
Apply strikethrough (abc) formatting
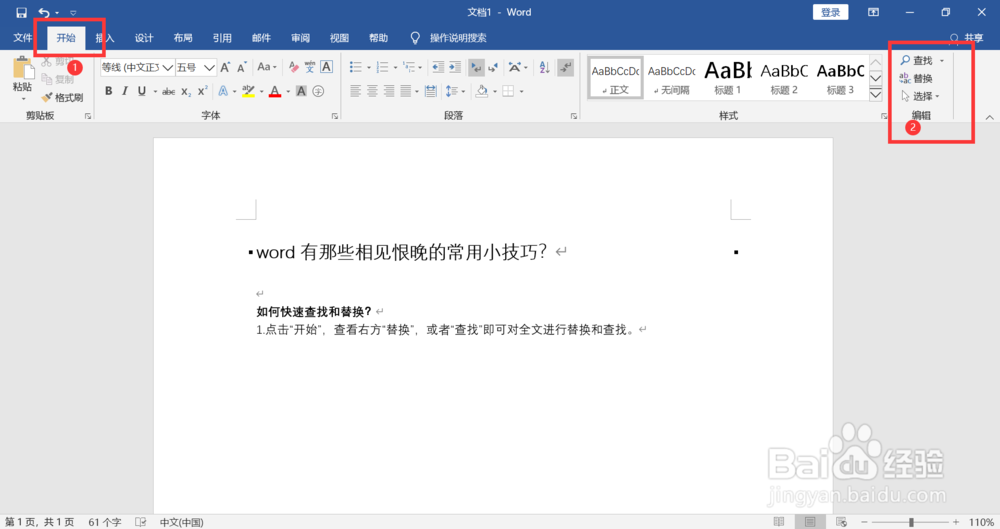coord(168,91)
